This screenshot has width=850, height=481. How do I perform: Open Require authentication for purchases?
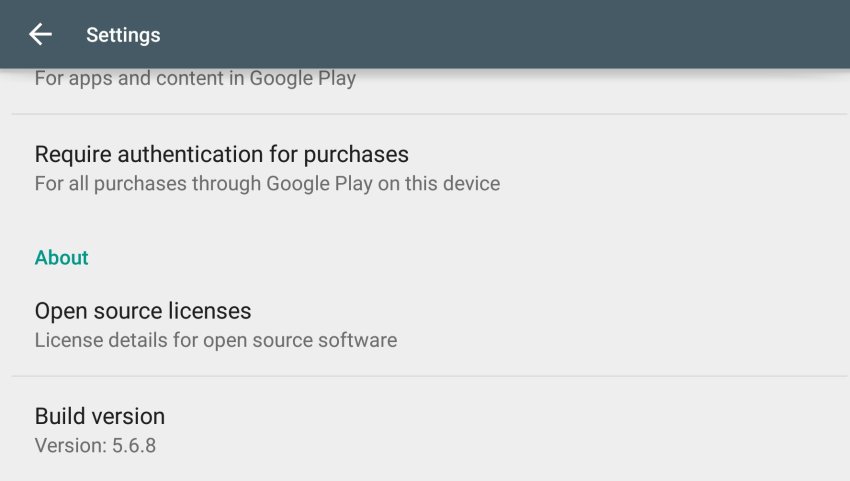(221, 155)
